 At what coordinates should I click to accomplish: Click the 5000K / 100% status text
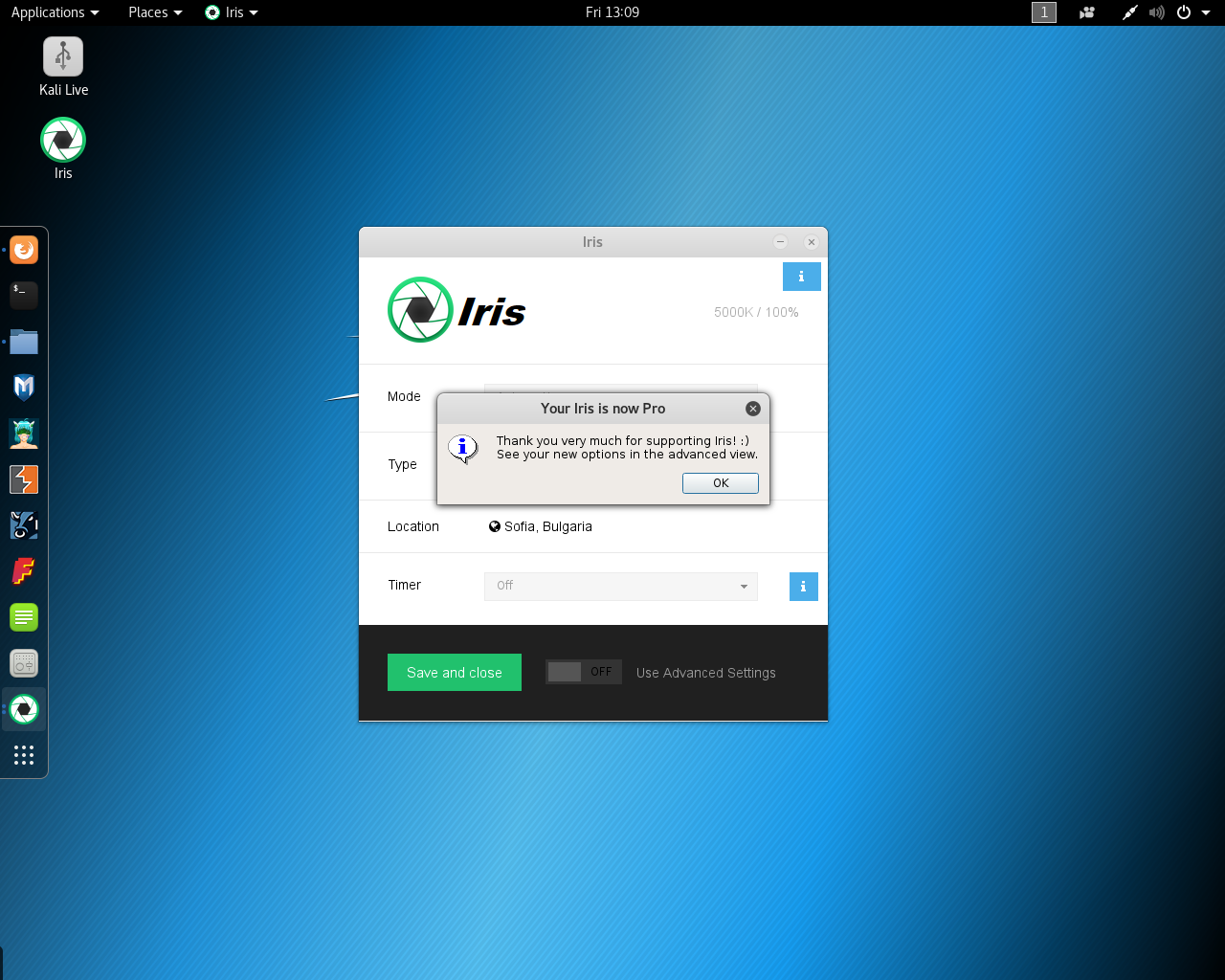tap(756, 312)
